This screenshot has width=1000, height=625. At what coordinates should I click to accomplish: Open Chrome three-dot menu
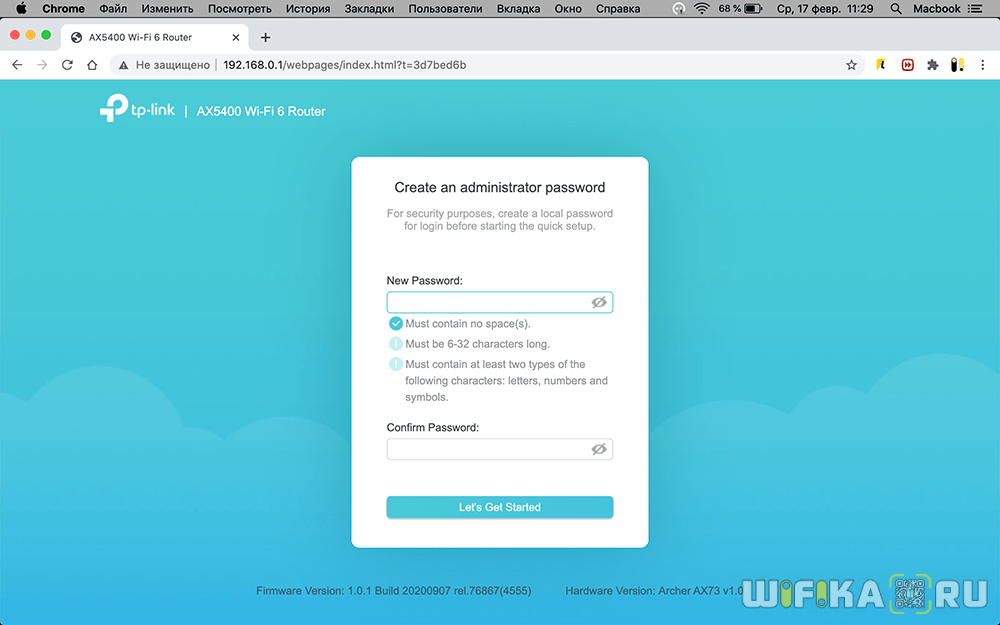point(982,65)
